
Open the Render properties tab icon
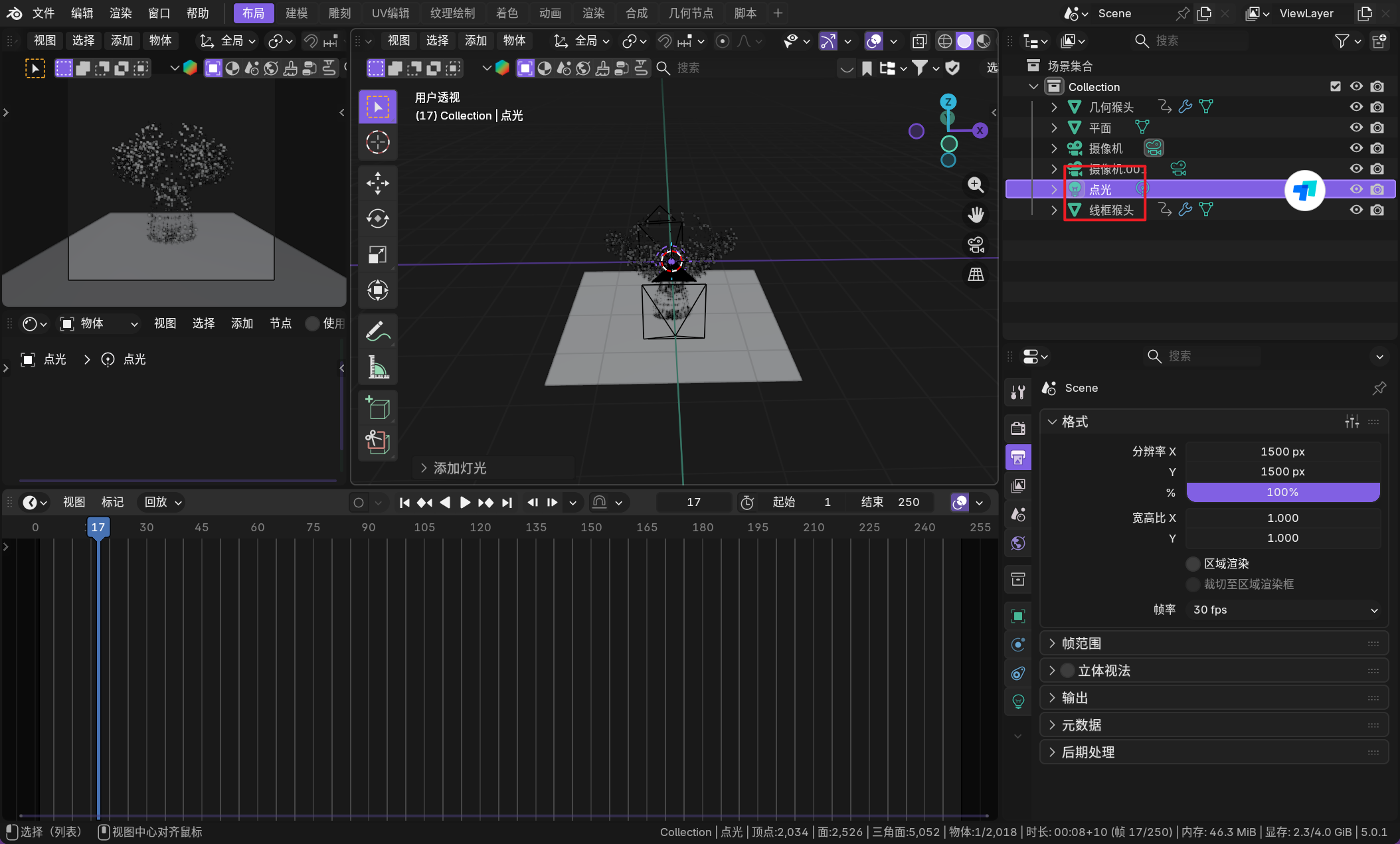click(1018, 428)
